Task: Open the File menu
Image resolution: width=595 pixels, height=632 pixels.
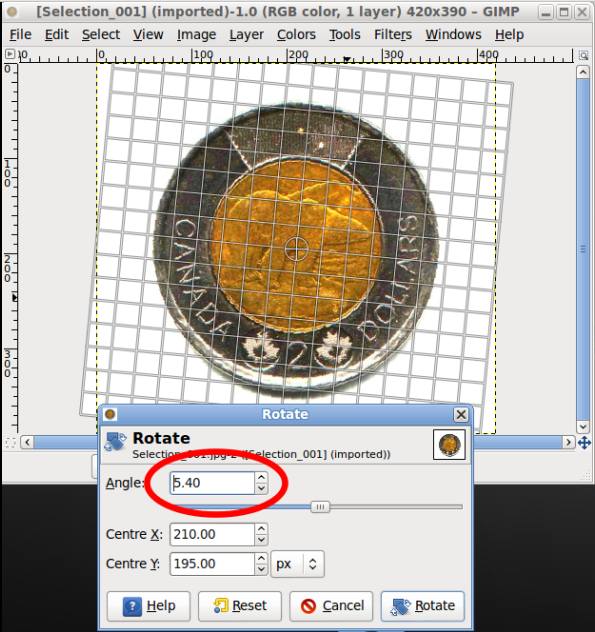Action: [x=20, y=35]
